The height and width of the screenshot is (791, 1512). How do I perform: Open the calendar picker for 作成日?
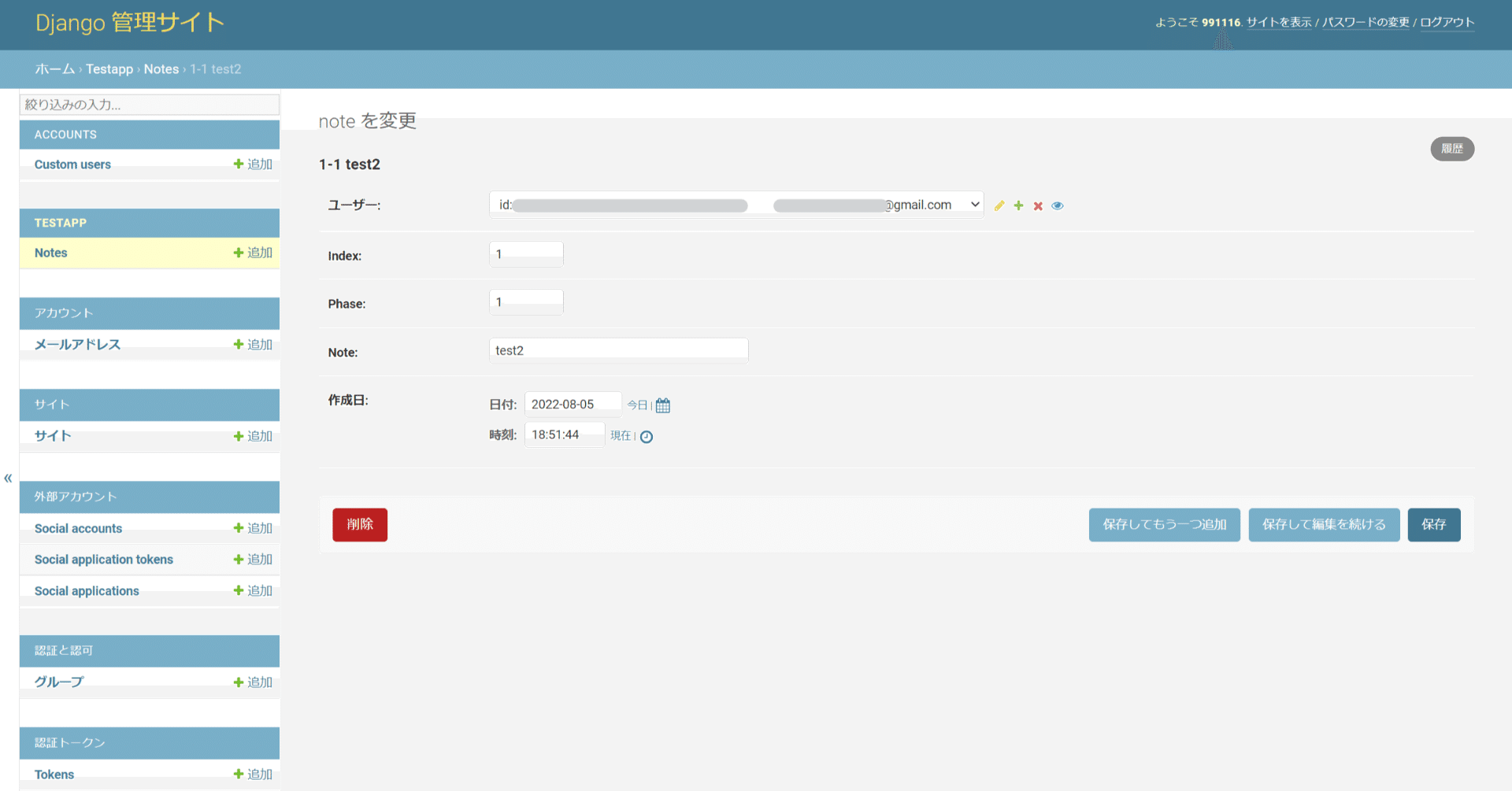click(x=662, y=405)
